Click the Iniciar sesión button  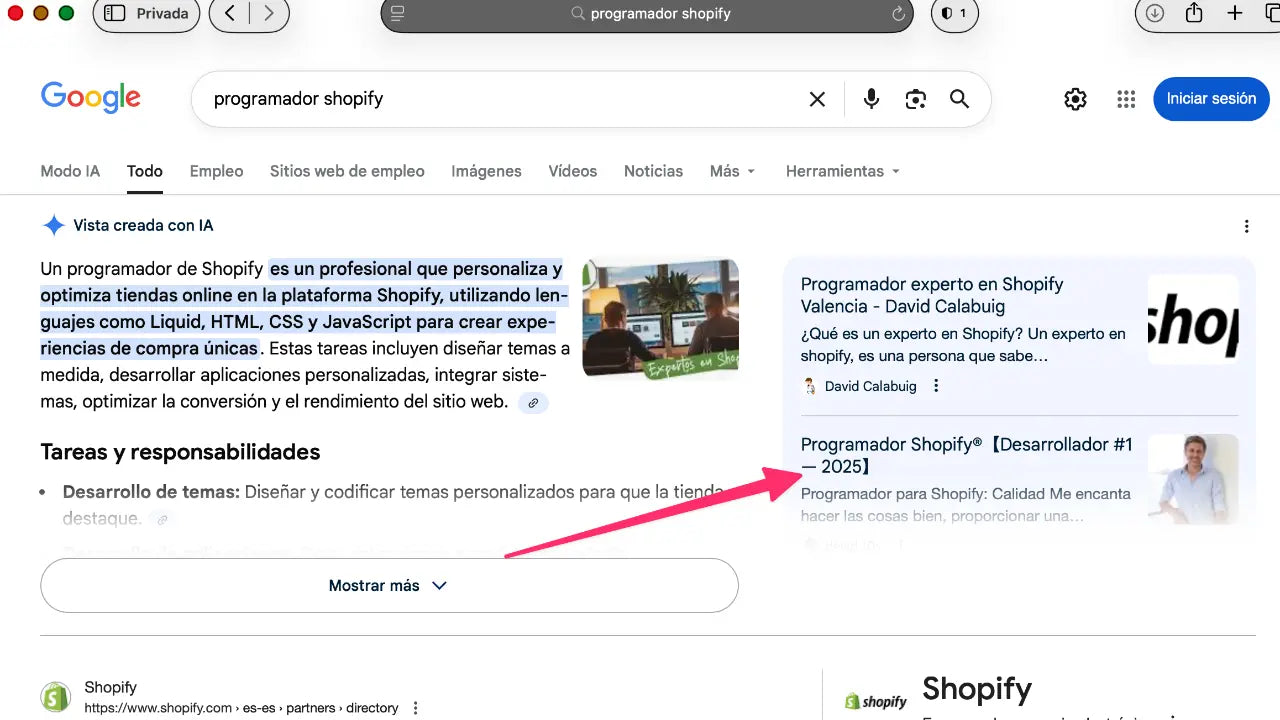pos(1211,99)
